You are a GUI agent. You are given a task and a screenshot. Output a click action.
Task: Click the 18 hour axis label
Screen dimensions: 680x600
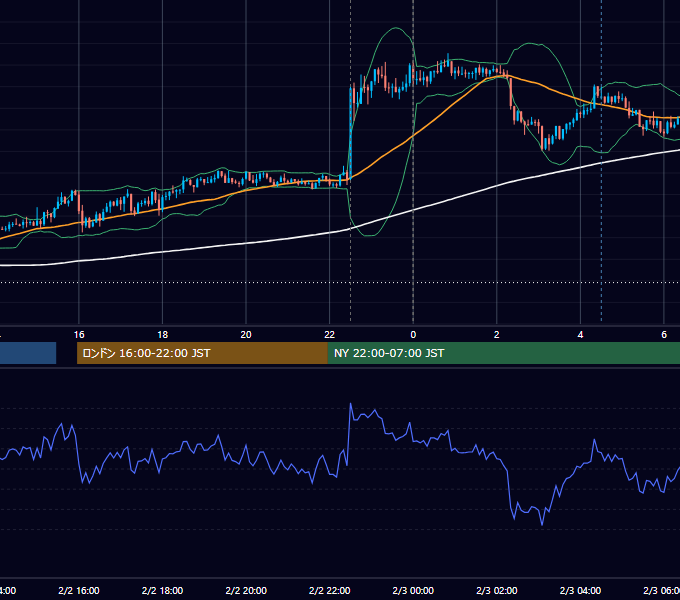[162, 334]
